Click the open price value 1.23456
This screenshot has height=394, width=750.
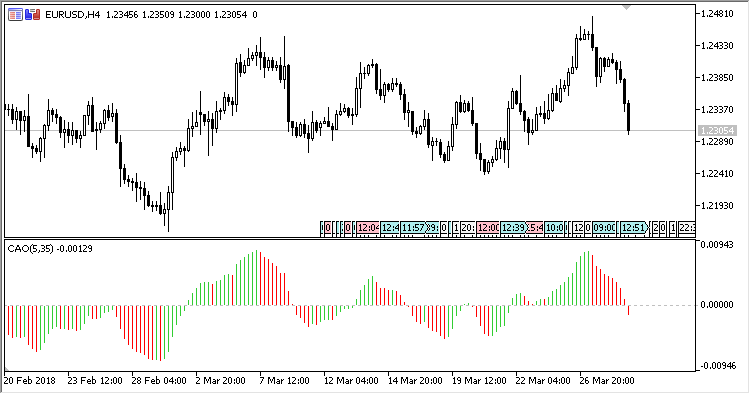click(122, 15)
